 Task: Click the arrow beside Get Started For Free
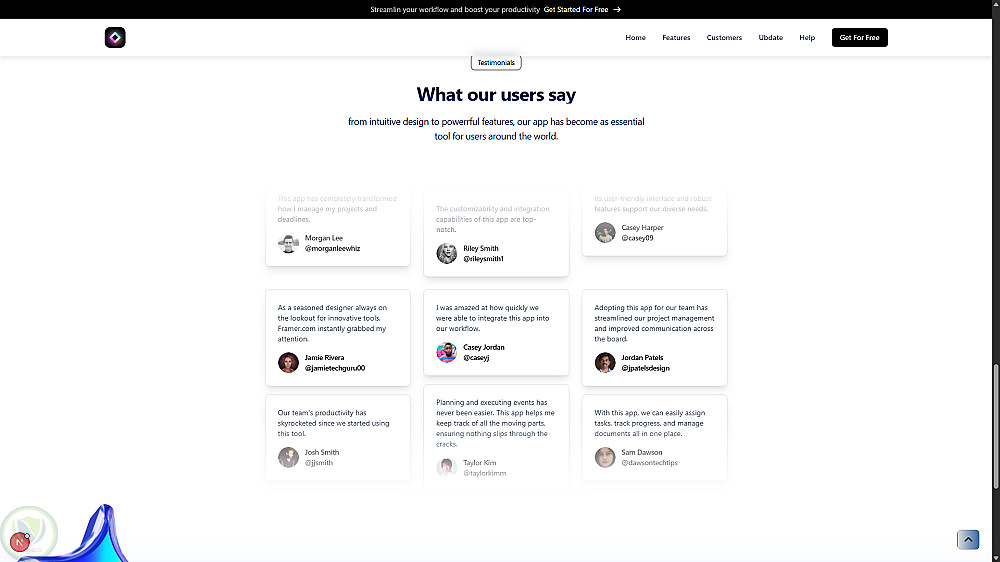[x=617, y=9]
